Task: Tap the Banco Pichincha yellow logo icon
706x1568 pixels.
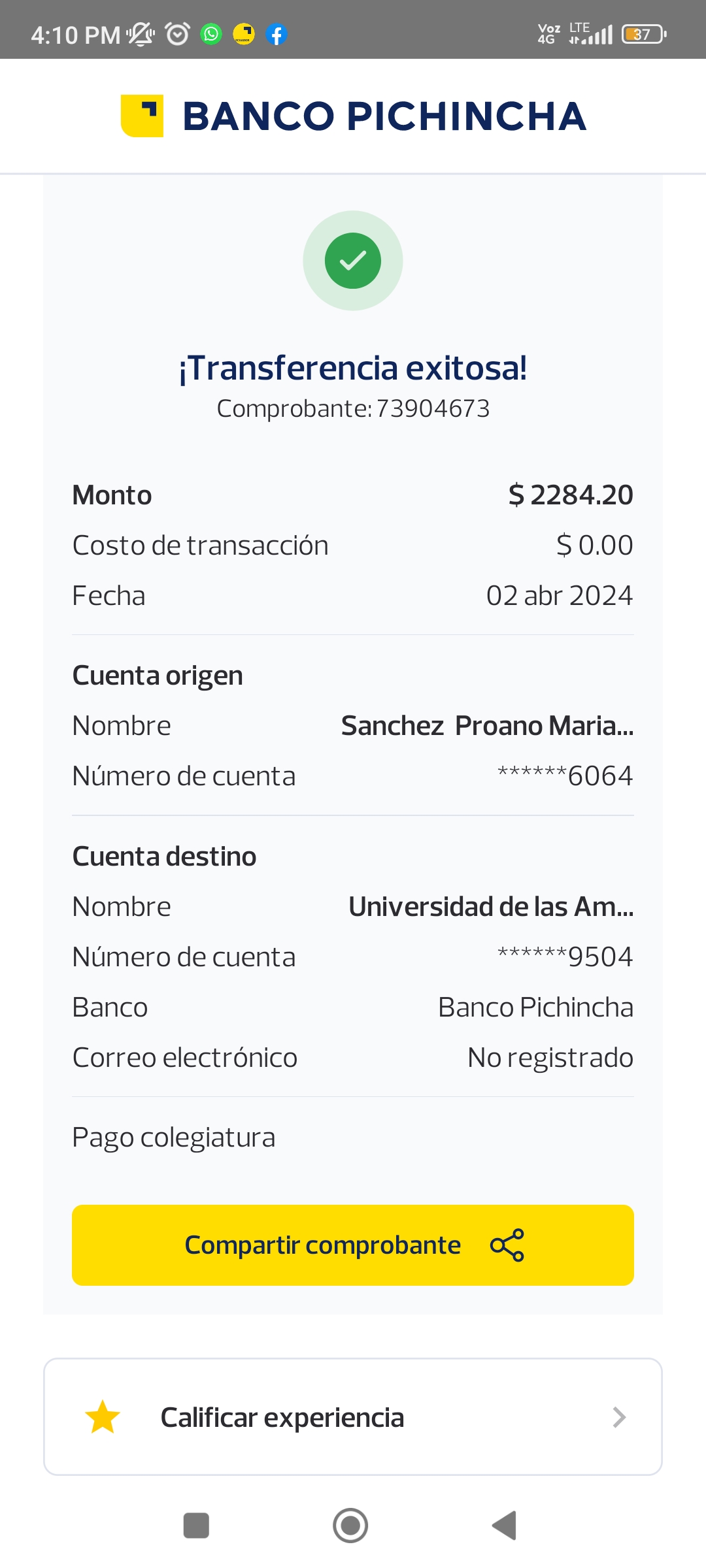Action: click(142, 116)
